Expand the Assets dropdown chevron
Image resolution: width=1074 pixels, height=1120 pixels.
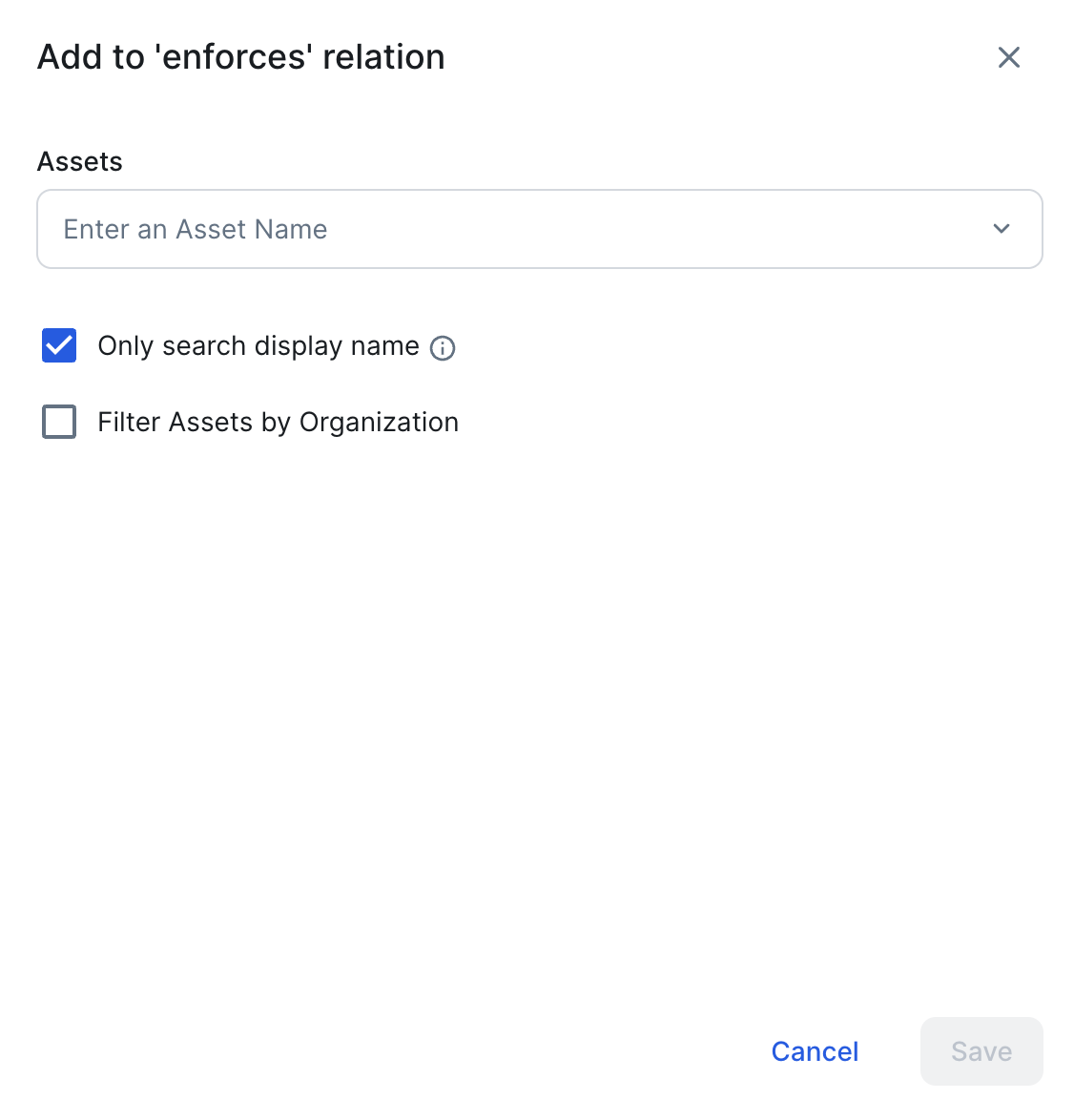pyautogui.click(x=1002, y=229)
